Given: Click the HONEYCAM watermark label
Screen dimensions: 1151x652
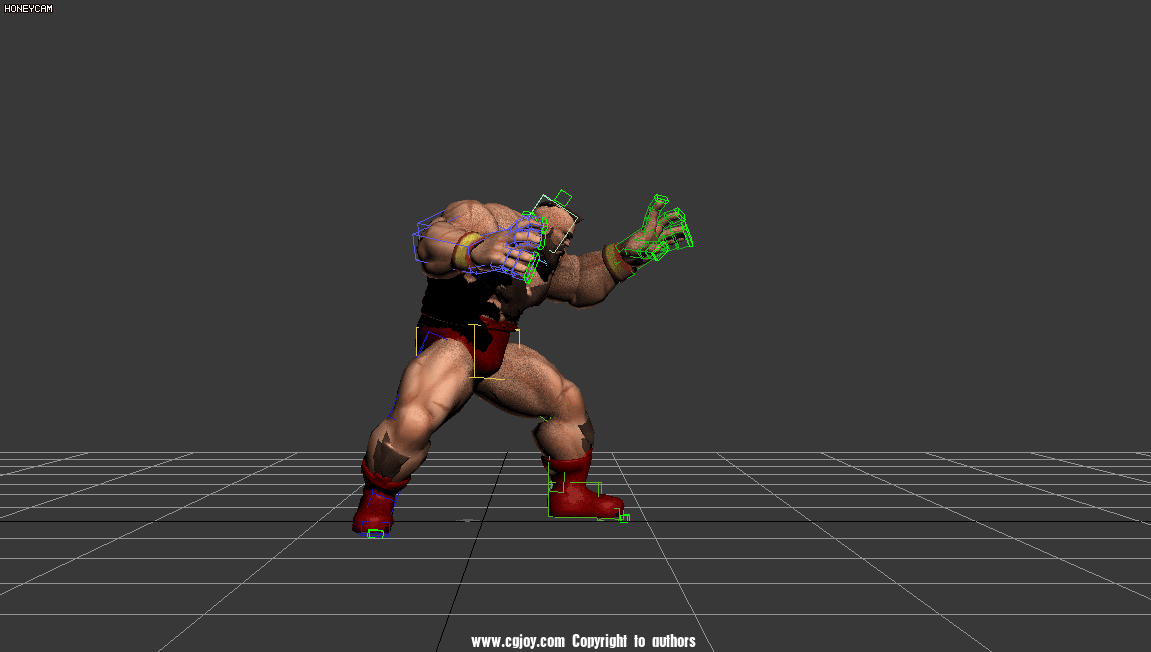Looking at the screenshot, I should coord(29,8).
